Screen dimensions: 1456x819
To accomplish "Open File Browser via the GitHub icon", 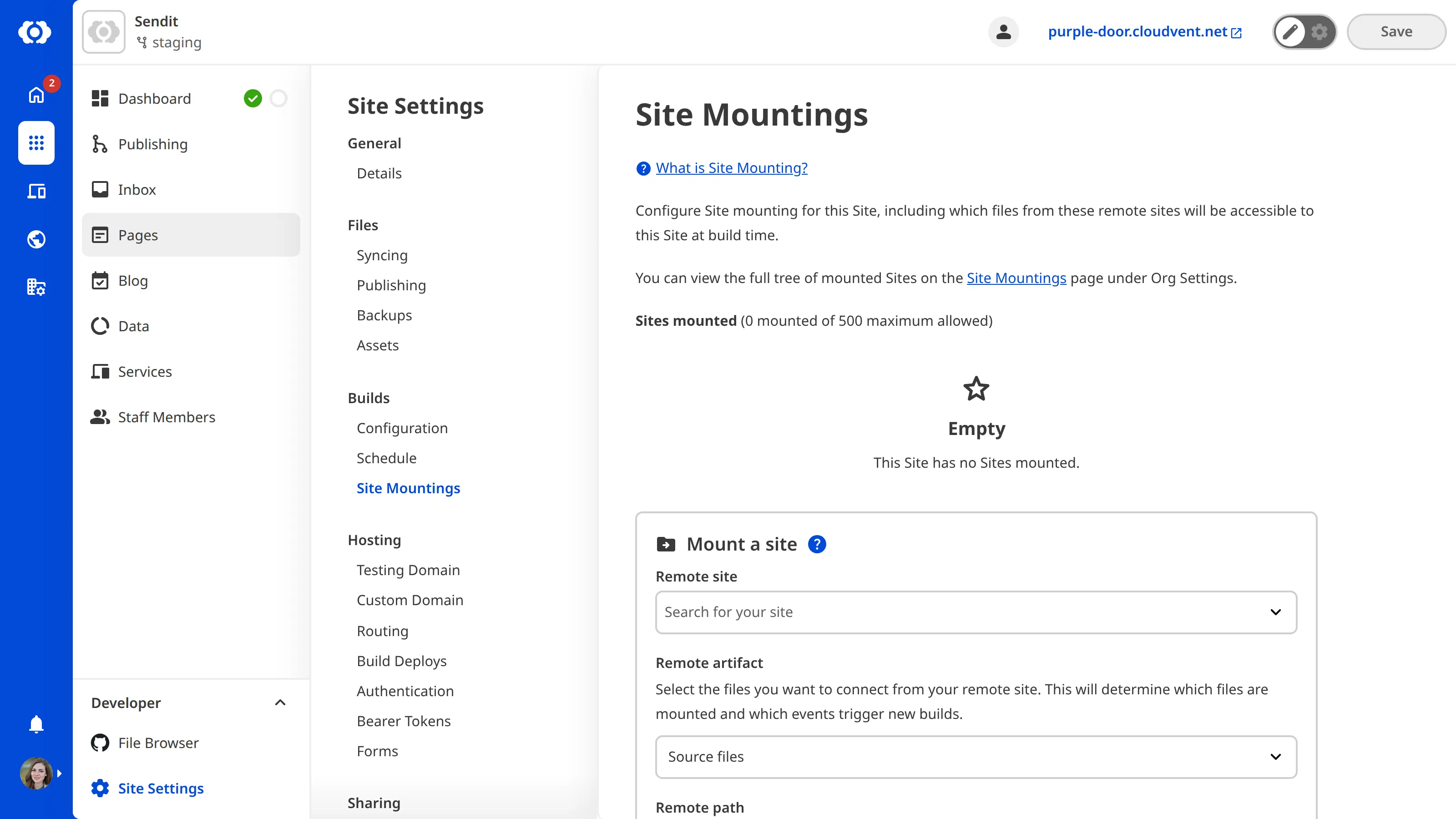I will pos(100,743).
